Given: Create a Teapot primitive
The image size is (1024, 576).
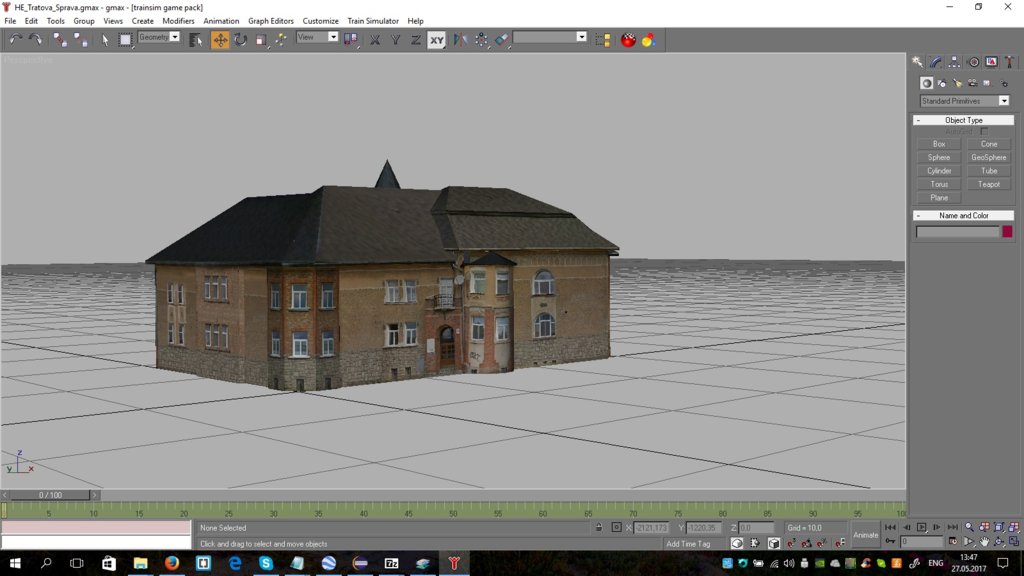Looking at the screenshot, I should tap(989, 184).
